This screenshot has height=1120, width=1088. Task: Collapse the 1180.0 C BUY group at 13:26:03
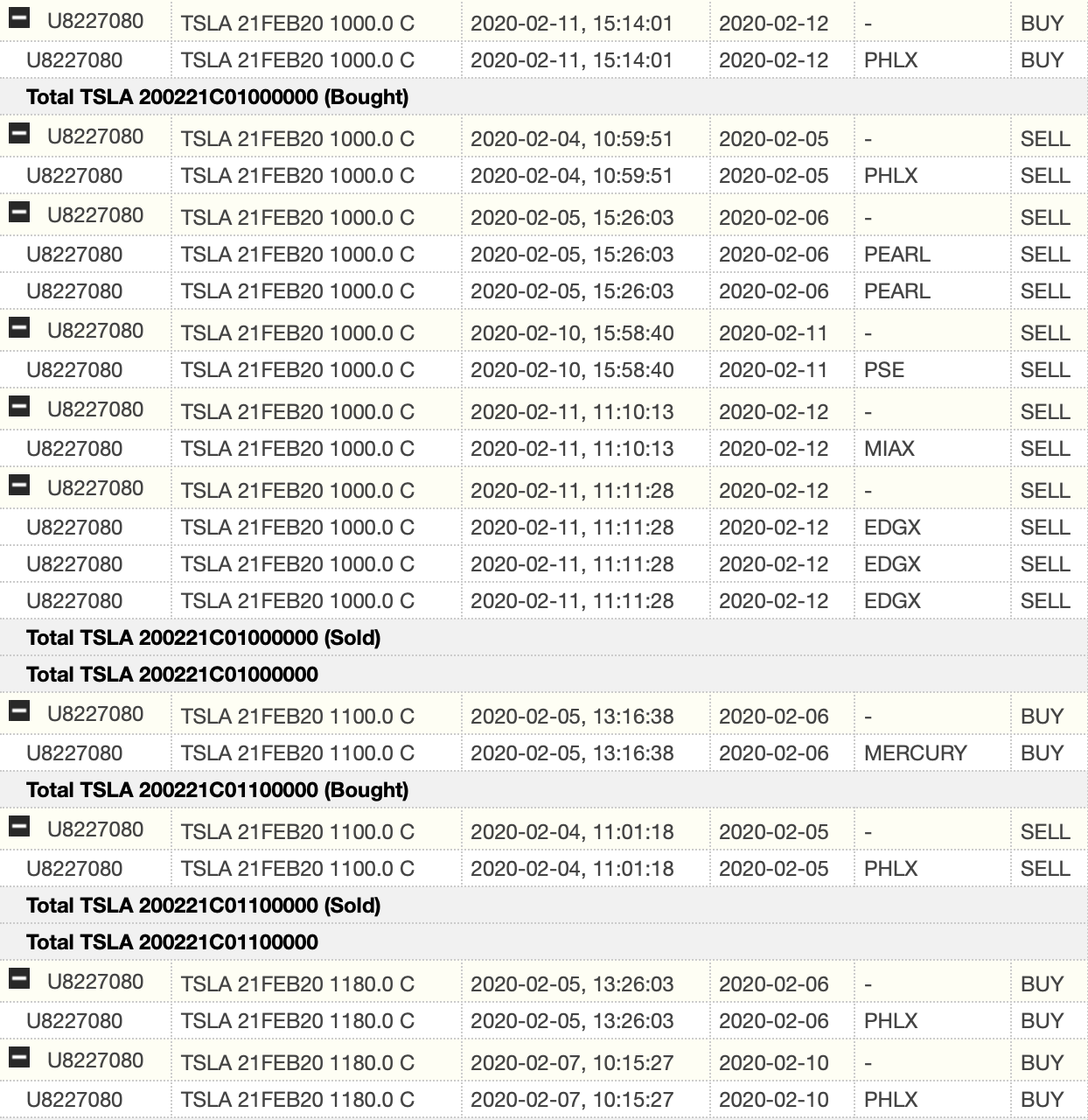pos(18,979)
